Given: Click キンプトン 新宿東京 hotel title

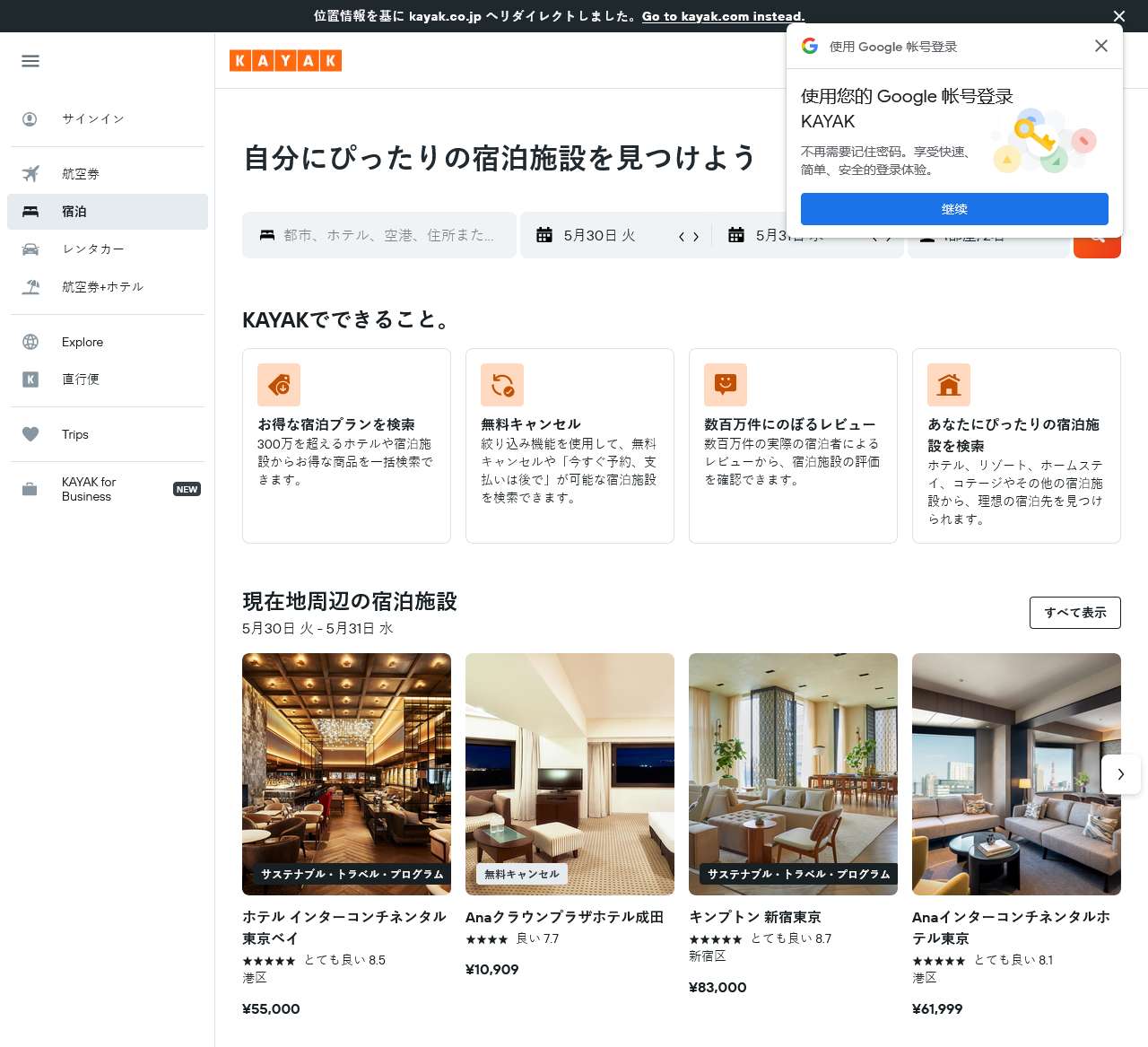Looking at the screenshot, I should [x=755, y=917].
